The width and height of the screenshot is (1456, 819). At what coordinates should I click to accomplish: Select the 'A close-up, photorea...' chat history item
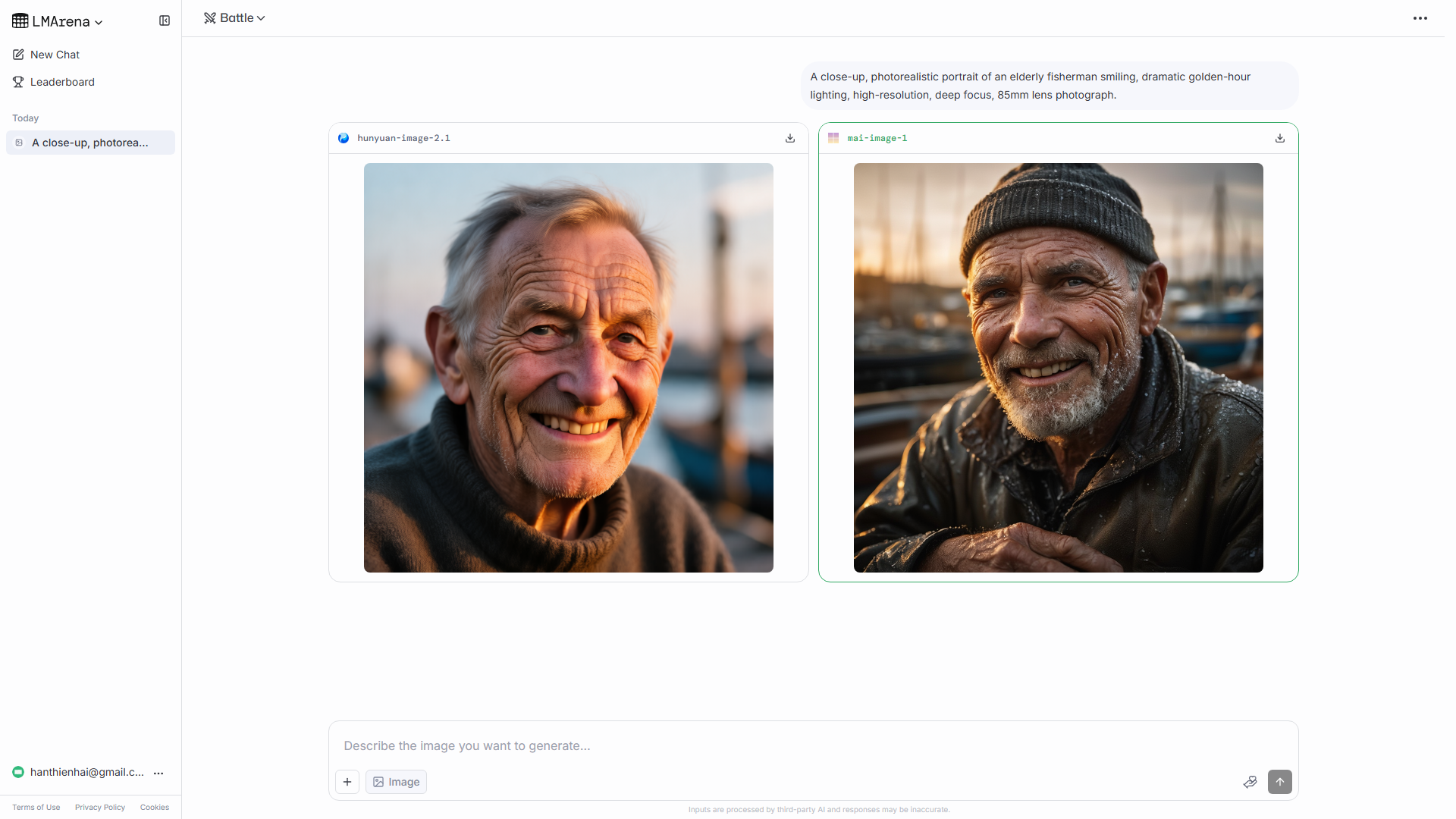pyautogui.click(x=90, y=143)
